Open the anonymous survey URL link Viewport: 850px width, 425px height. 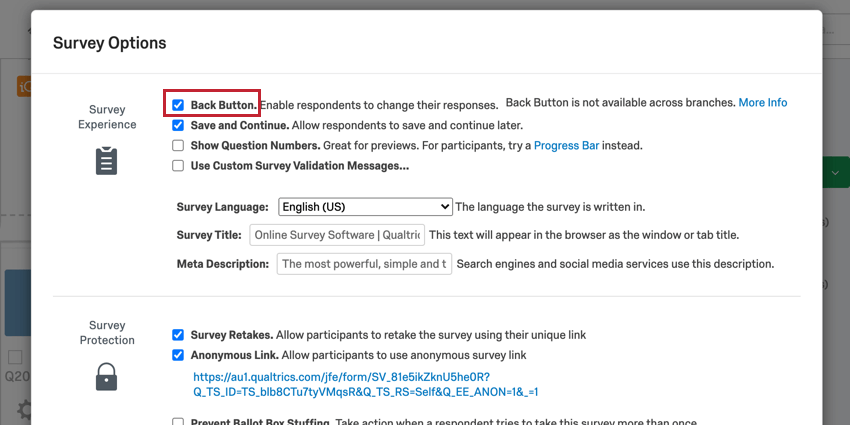(x=365, y=384)
